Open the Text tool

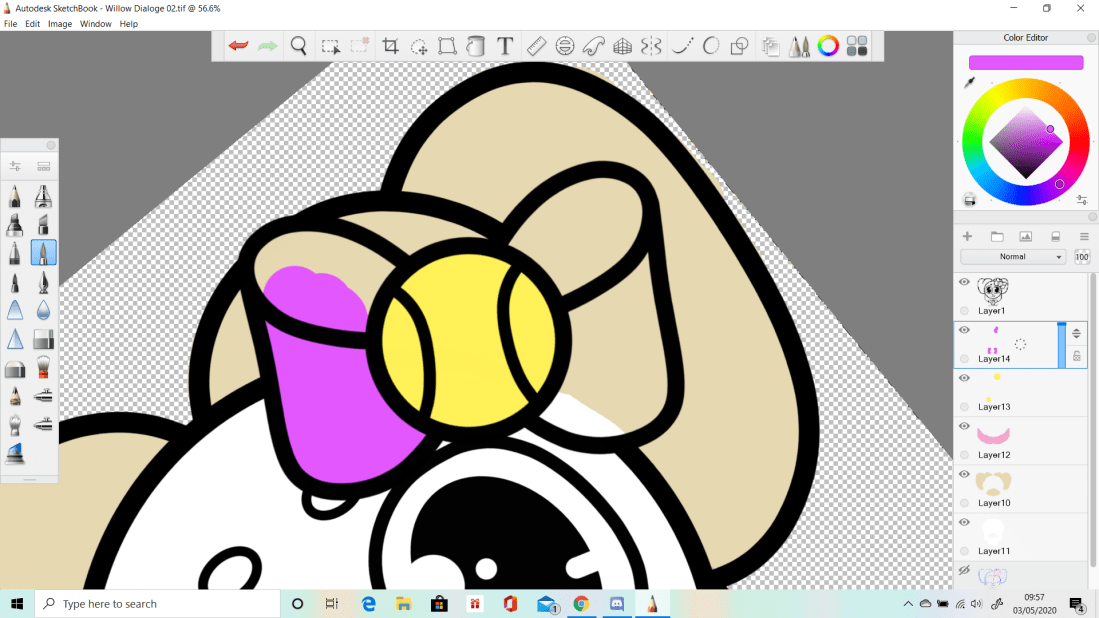tap(505, 45)
